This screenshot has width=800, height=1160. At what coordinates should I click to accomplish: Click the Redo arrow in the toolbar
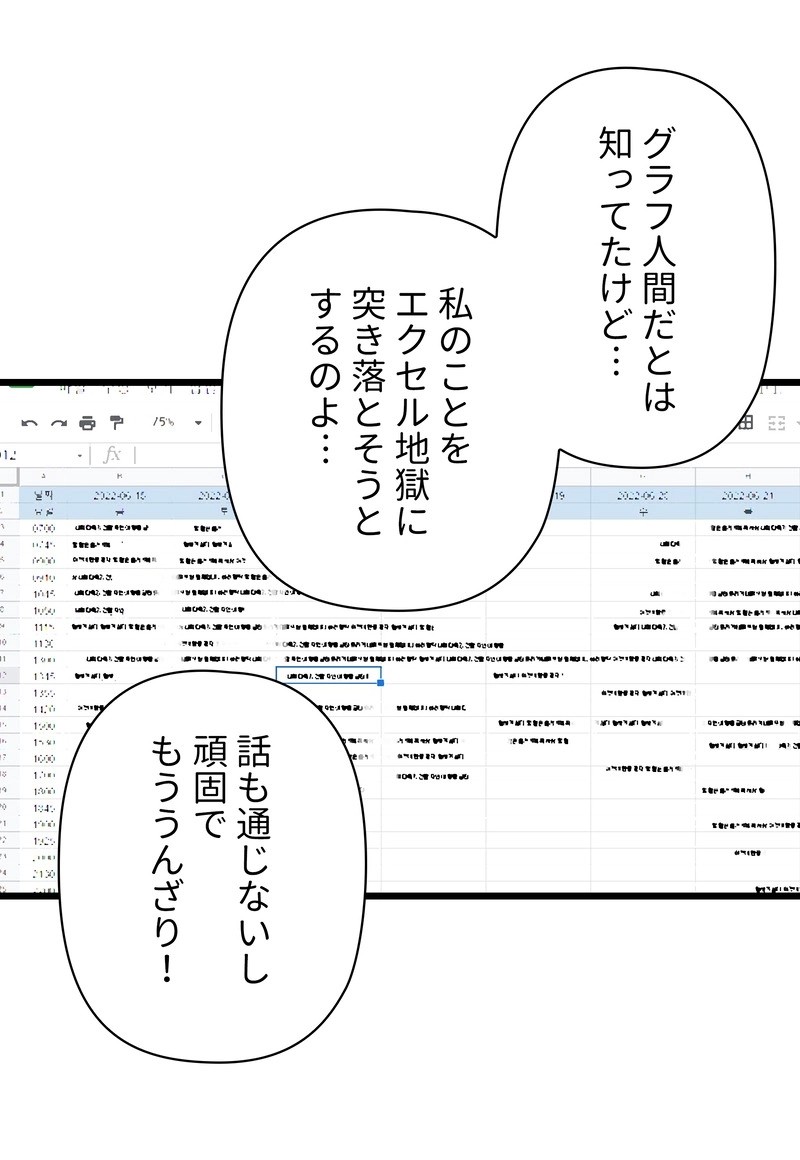(58, 423)
